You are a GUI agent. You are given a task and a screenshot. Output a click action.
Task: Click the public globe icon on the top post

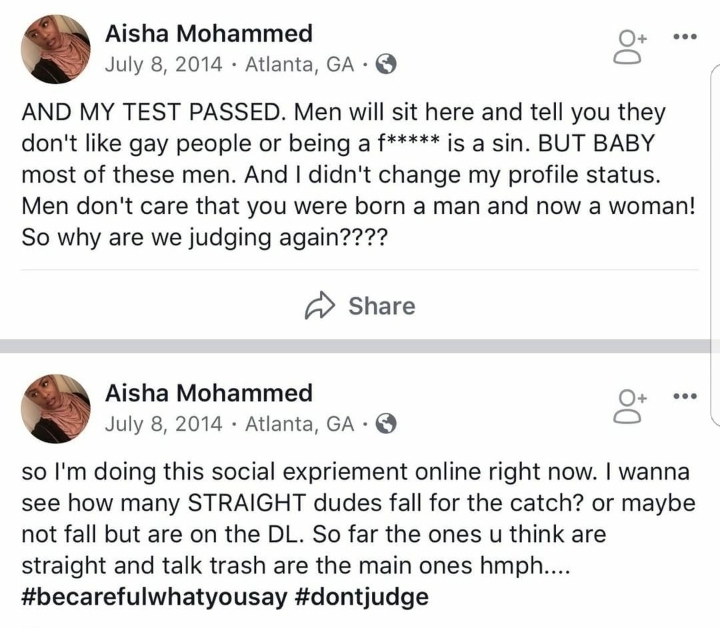(385, 65)
